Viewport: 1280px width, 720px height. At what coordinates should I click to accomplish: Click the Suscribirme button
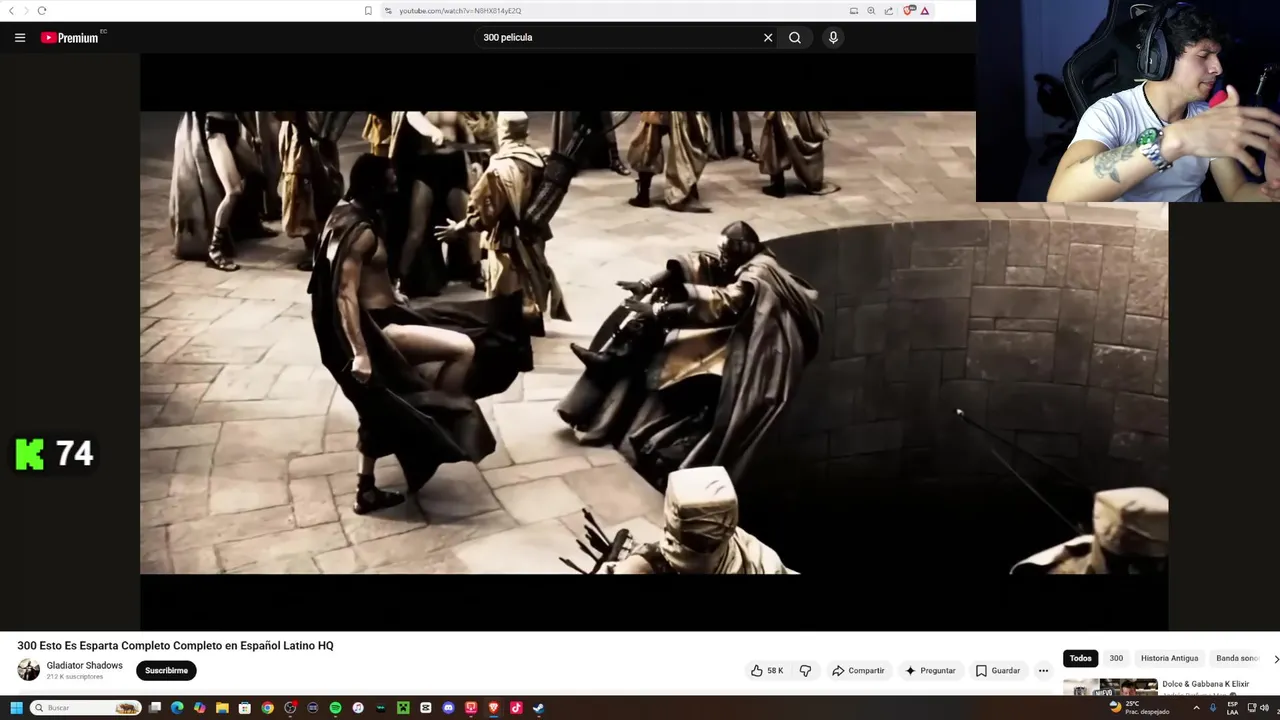(x=166, y=671)
